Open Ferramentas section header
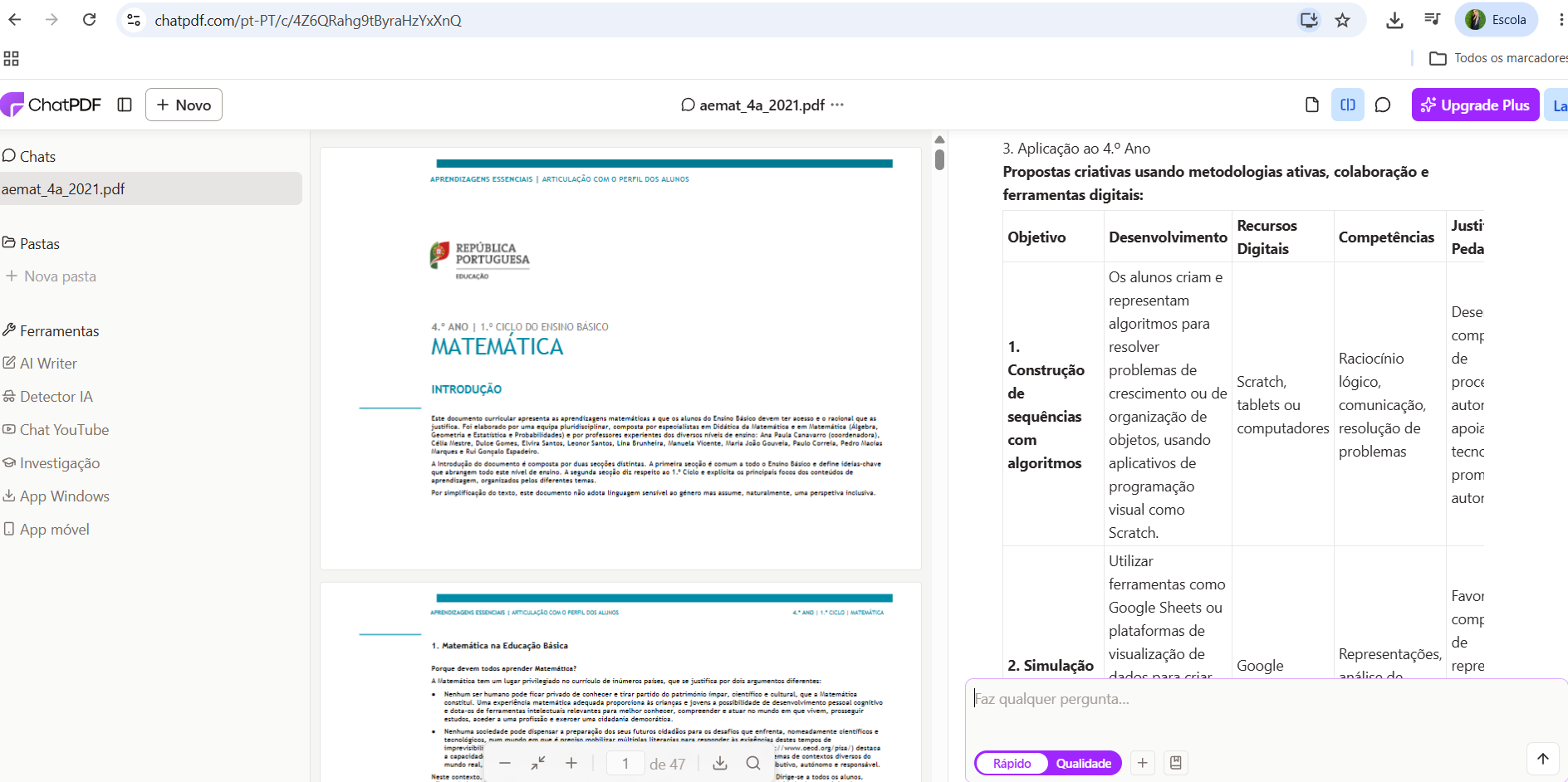Screen dimensions: 1568x782 pos(51,330)
